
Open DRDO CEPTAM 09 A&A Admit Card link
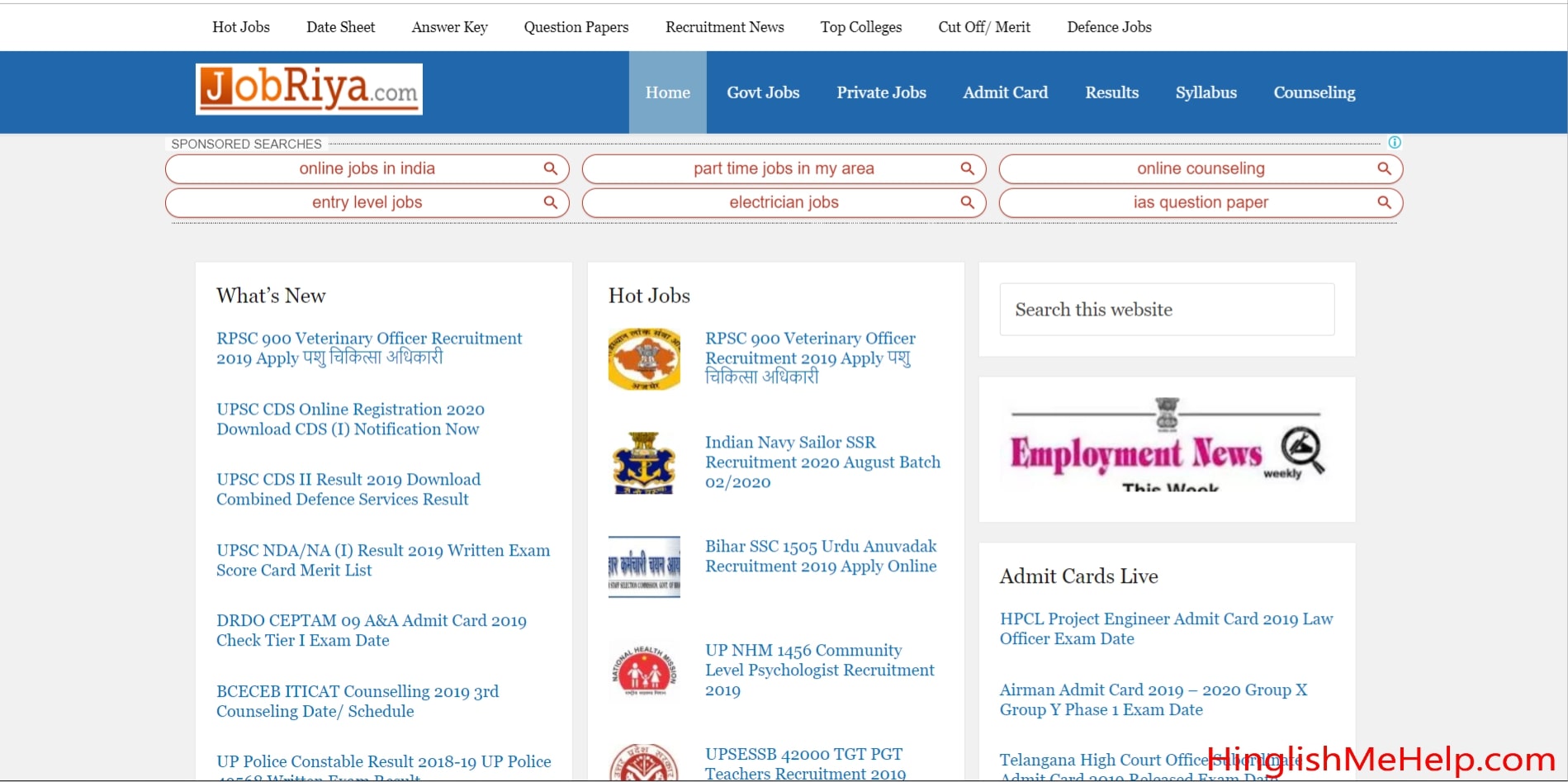pyautogui.click(x=372, y=630)
